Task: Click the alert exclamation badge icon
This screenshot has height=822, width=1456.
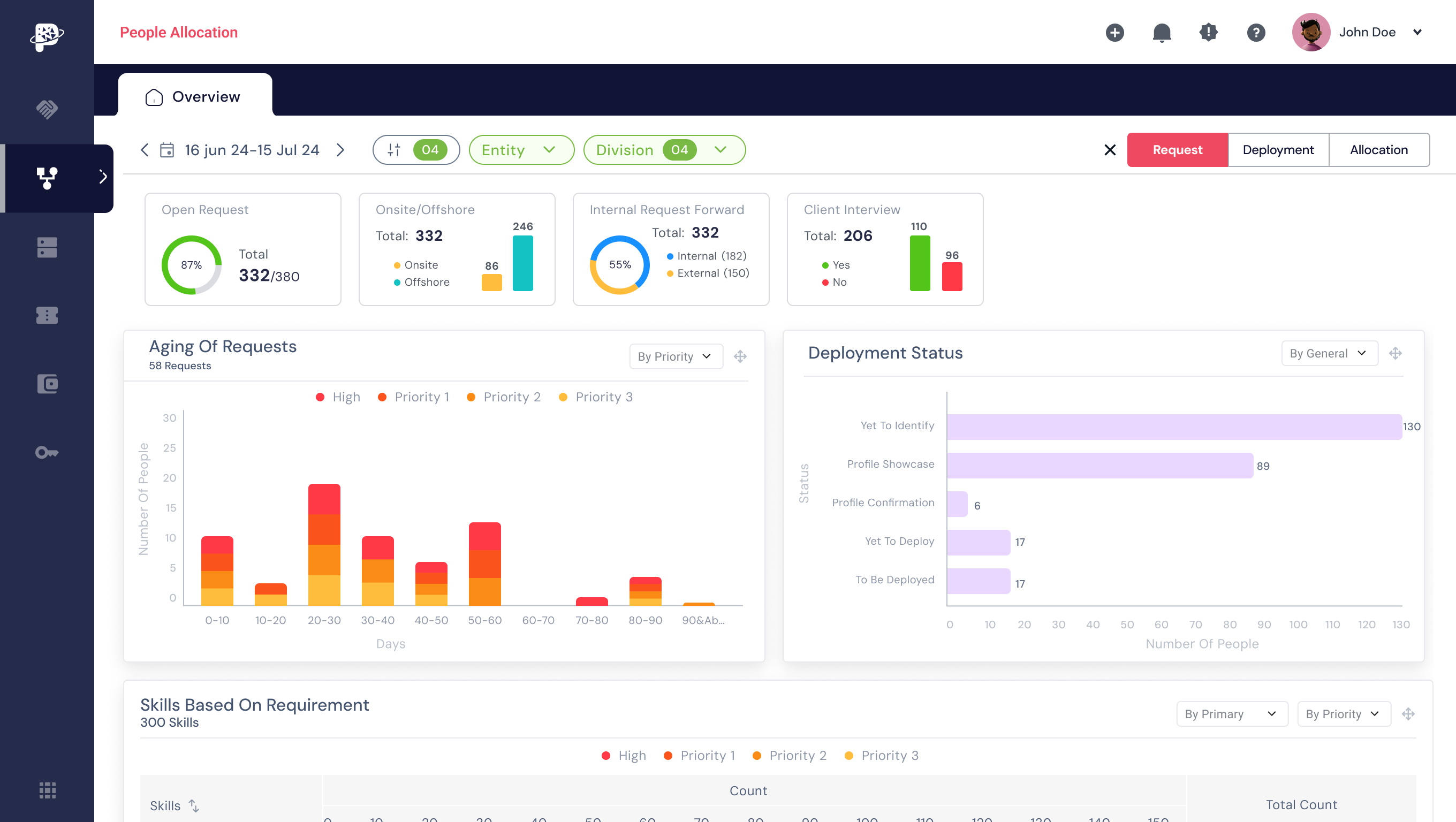Action: point(1209,32)
